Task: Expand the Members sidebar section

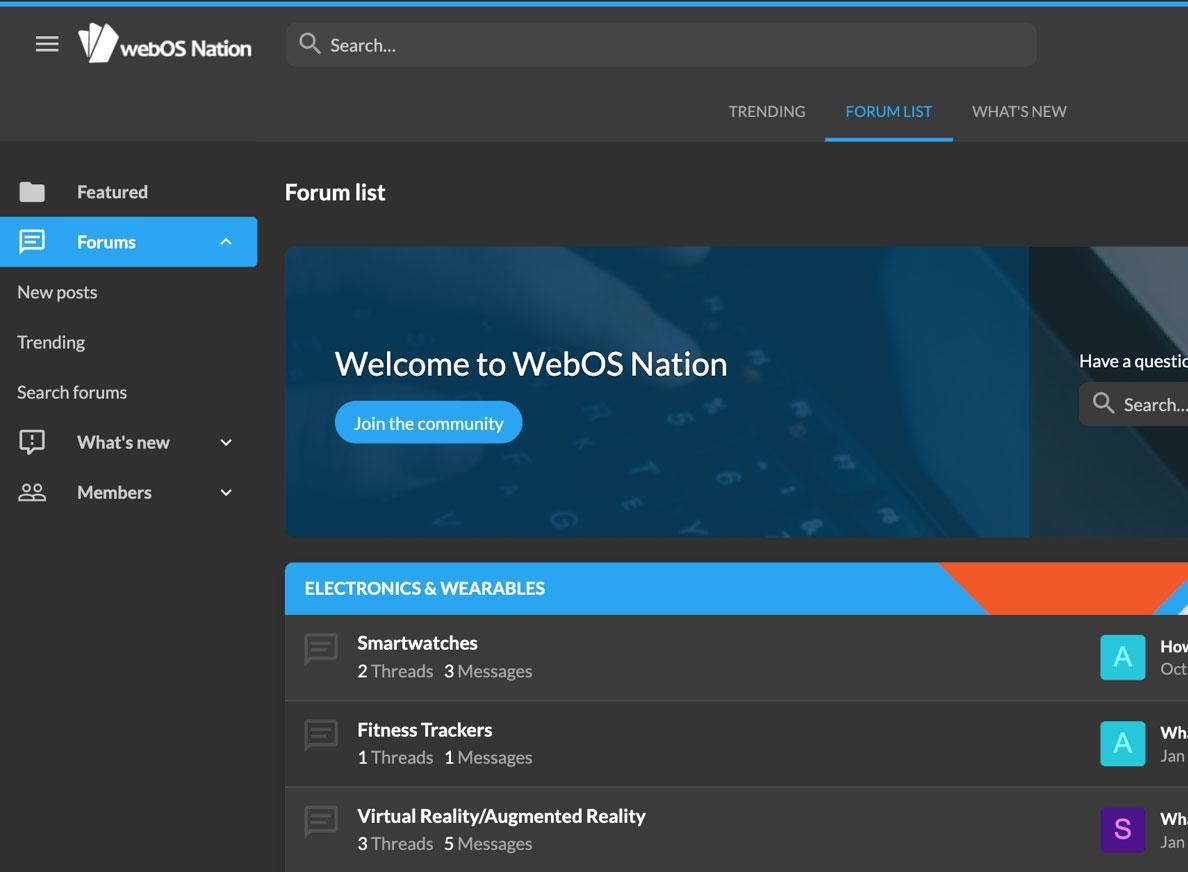Action: point(226,492)
